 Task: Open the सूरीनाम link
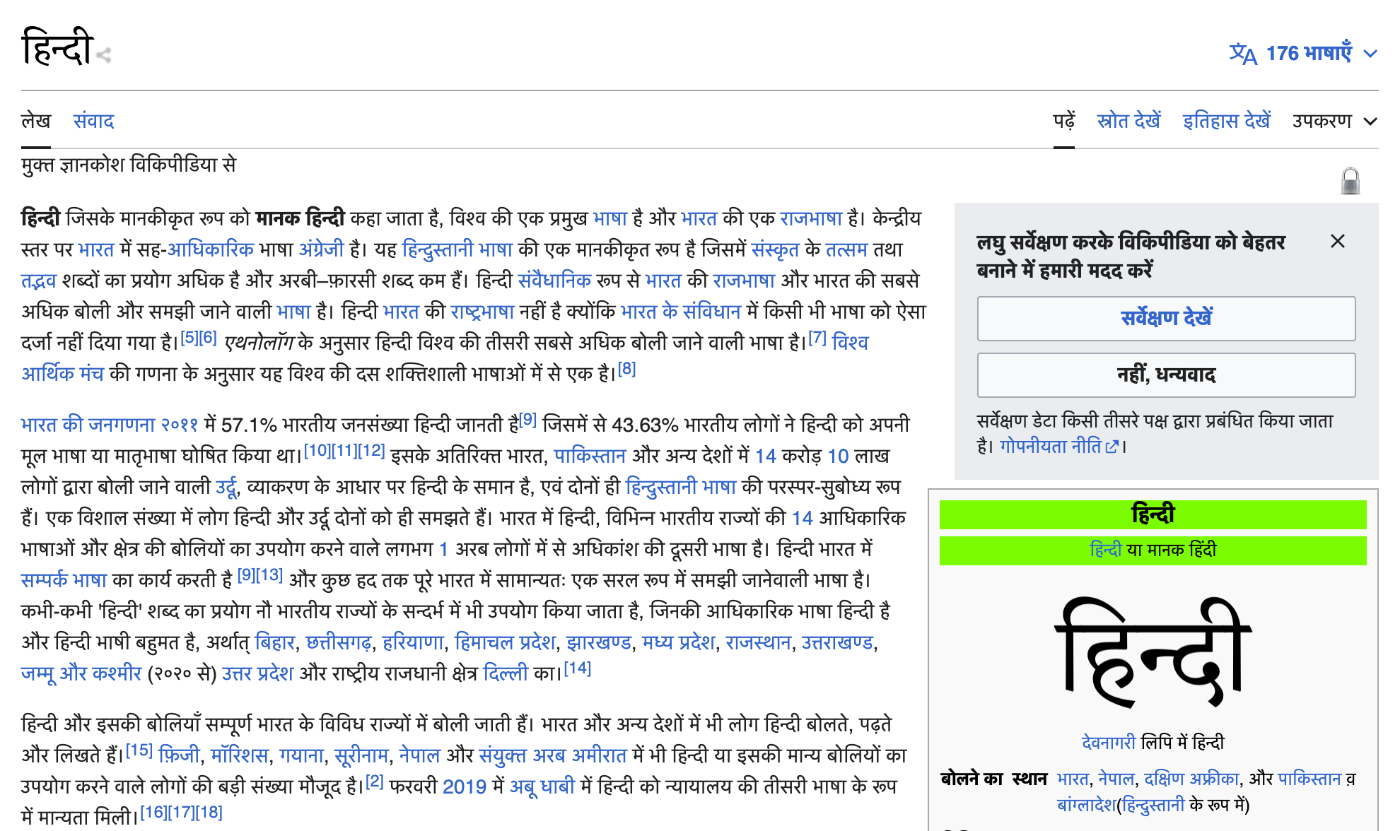[x=361, y=754]
